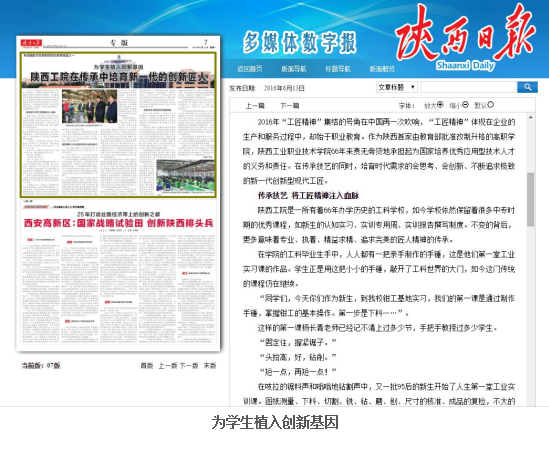Screen dimensions: 549x453
Task: Select the 放大 font size radio button
Action: (440, 104)
